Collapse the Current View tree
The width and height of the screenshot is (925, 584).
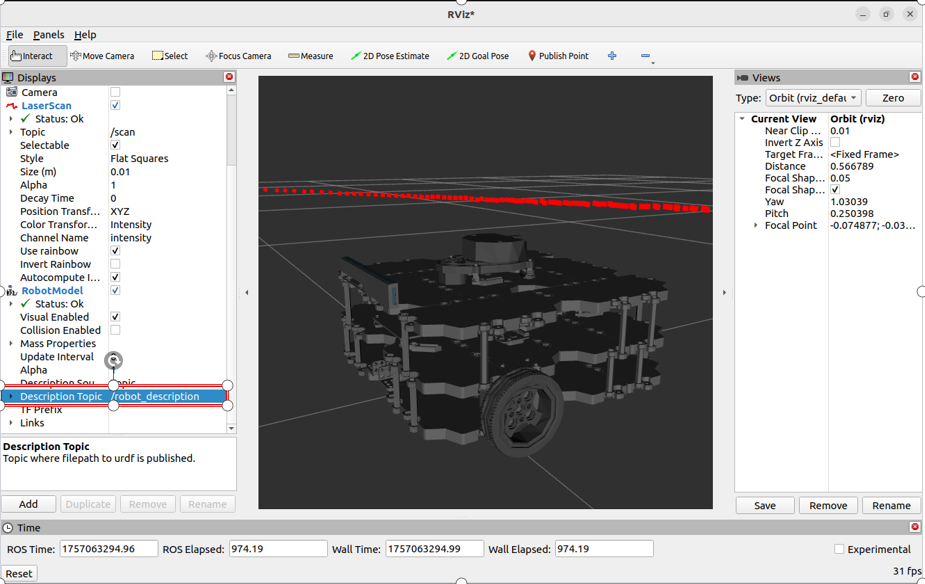pos(742,118)
